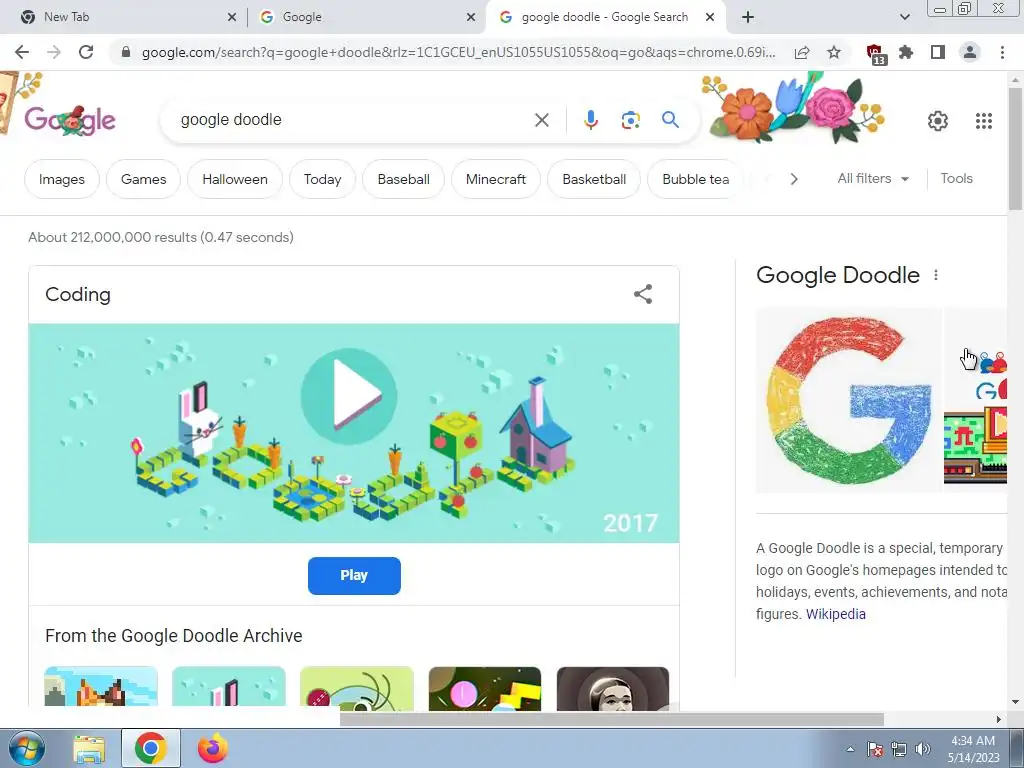Open Chrome from the taskbar
This screenshot has height=768, width=1024.
150,748
